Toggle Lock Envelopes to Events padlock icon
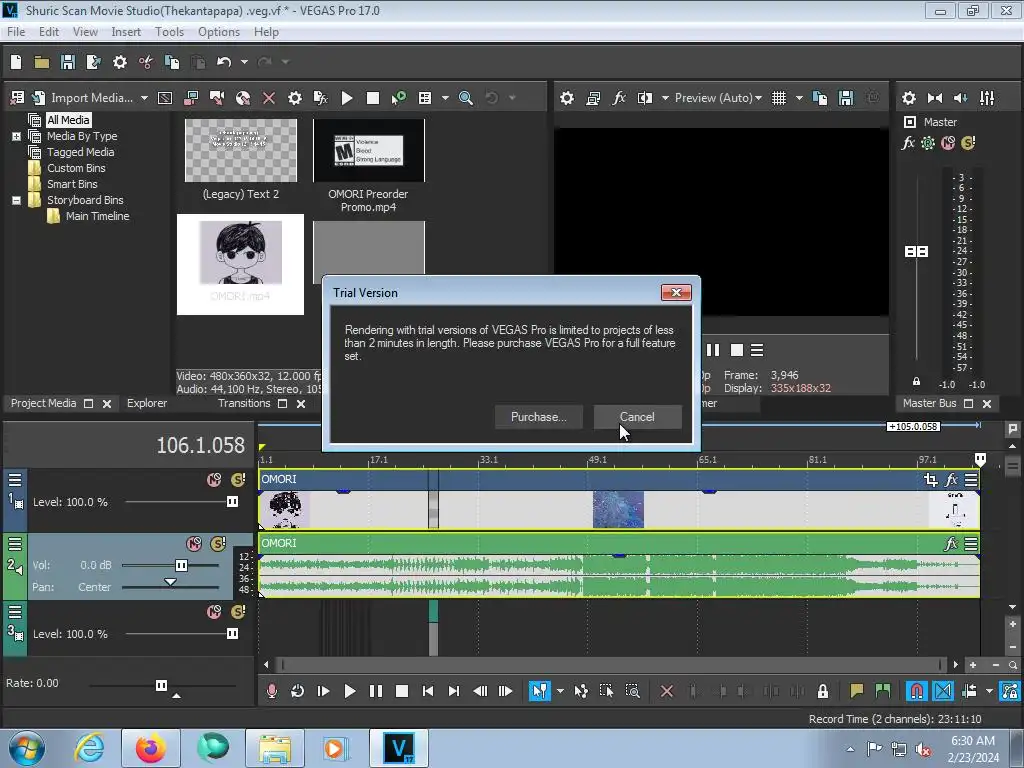This screenshot has width=1024, height=768. coord(823,691)
